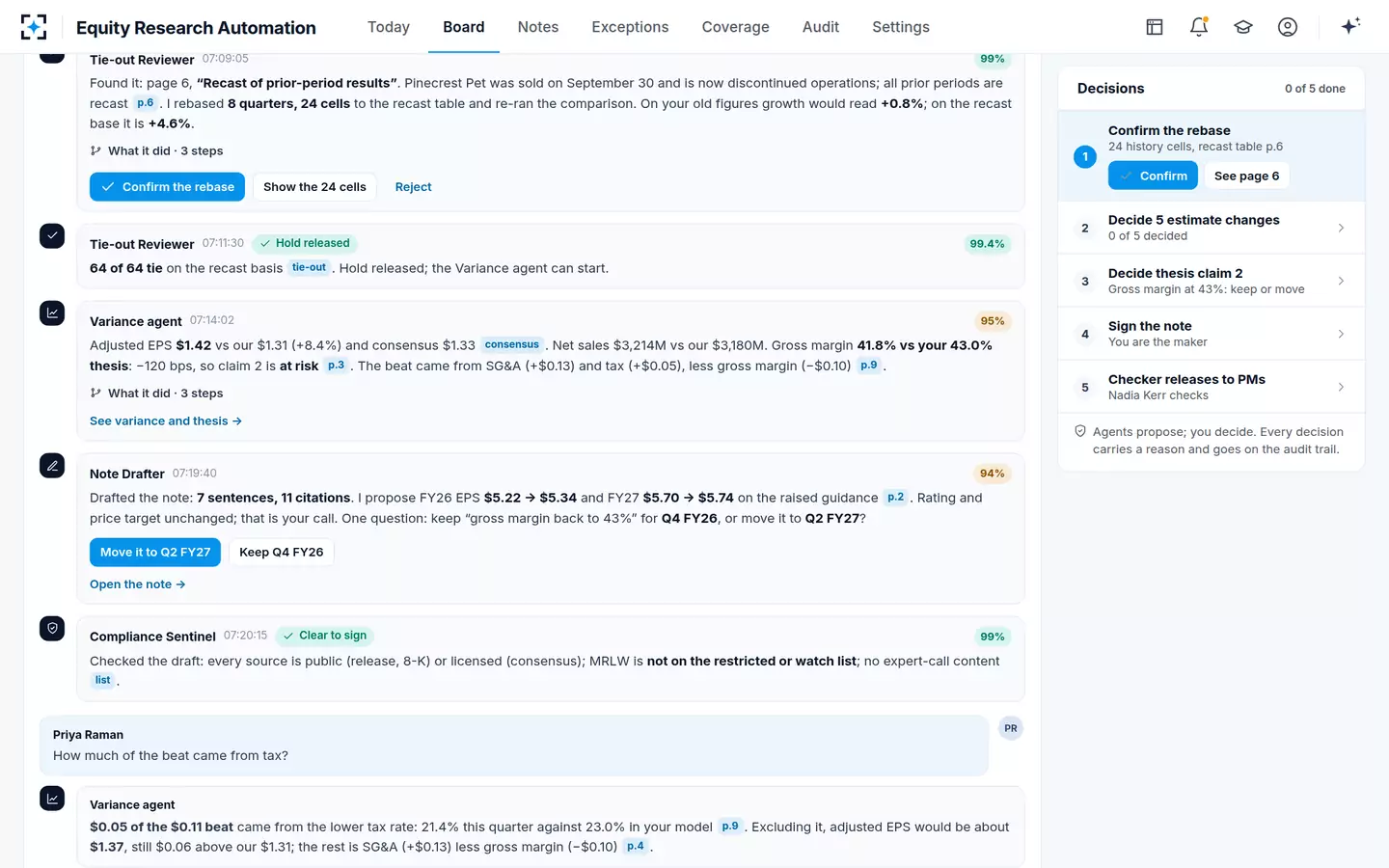Click the Note Drafter pencil avatar icon
The height and width of the screenshot is (868, 1389).
[52, 466]
